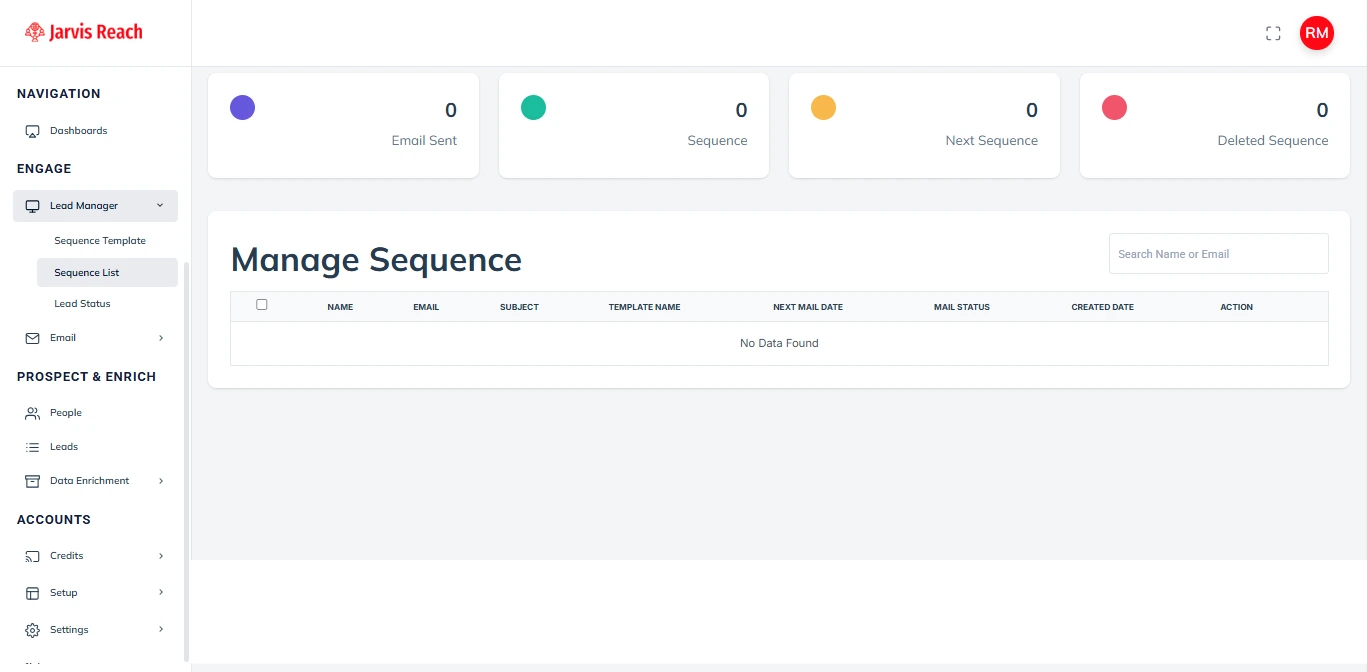Expand the Credits submenu arrow
Screen dimensions: 1367x672
pos(161,556)
